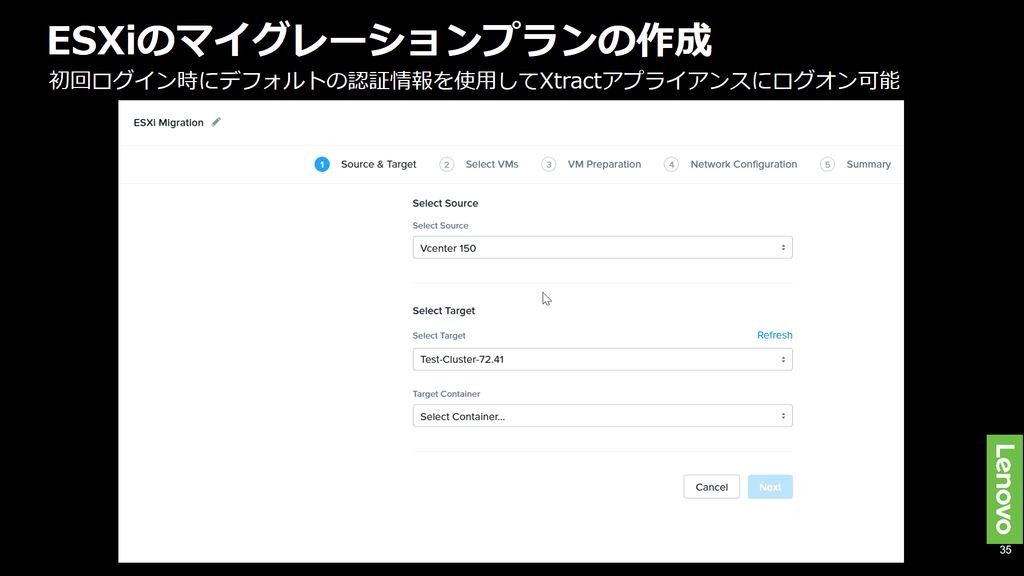This screenshot has width=1024, height=576.
Task: Go to the Network Configuration step
Action: pyautogui.click(x=743, y=165)
